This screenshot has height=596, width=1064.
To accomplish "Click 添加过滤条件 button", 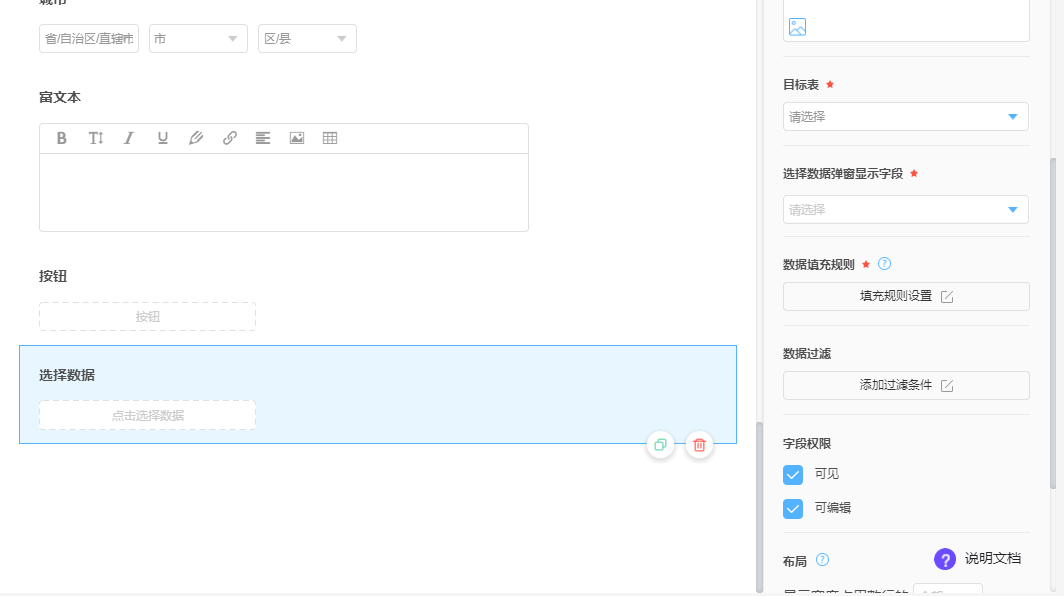I will click(x=906, y=386).
